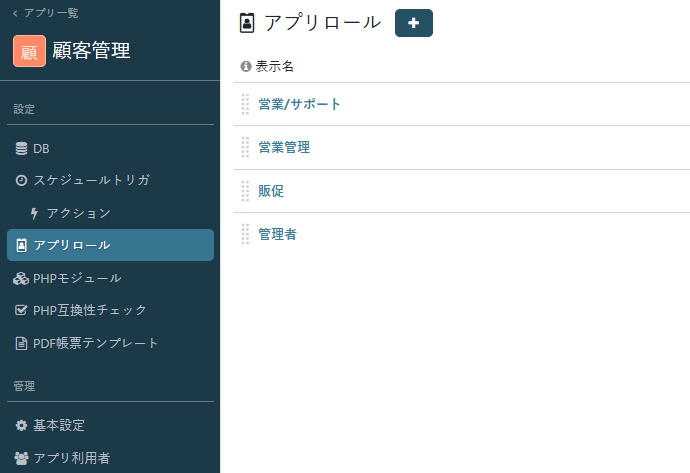690x473 pixels.
Task: Click the database icon beside DB
Action: pos(21,148)
